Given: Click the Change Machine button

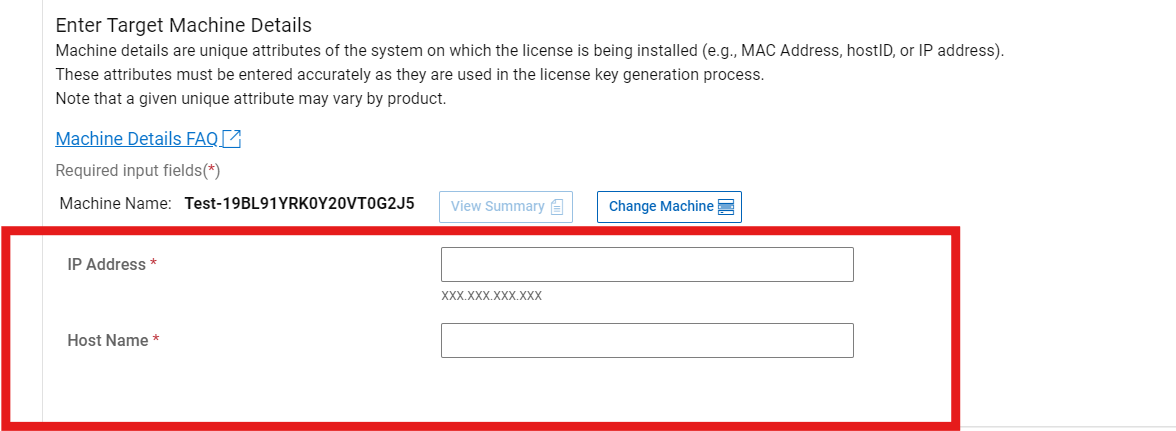Looking at the screenshot, I should [x=669, y=207].
